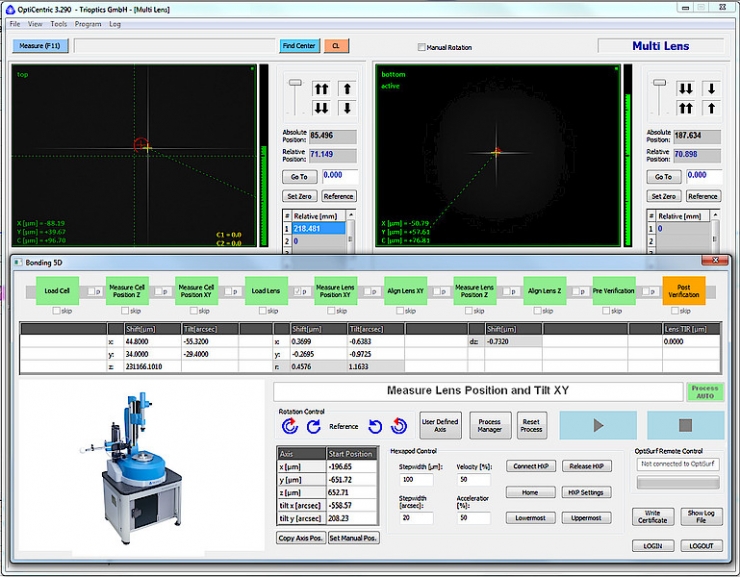Click Reference button in top camera panel
Viewport: 740px width, 577px height.
(338, 196)
